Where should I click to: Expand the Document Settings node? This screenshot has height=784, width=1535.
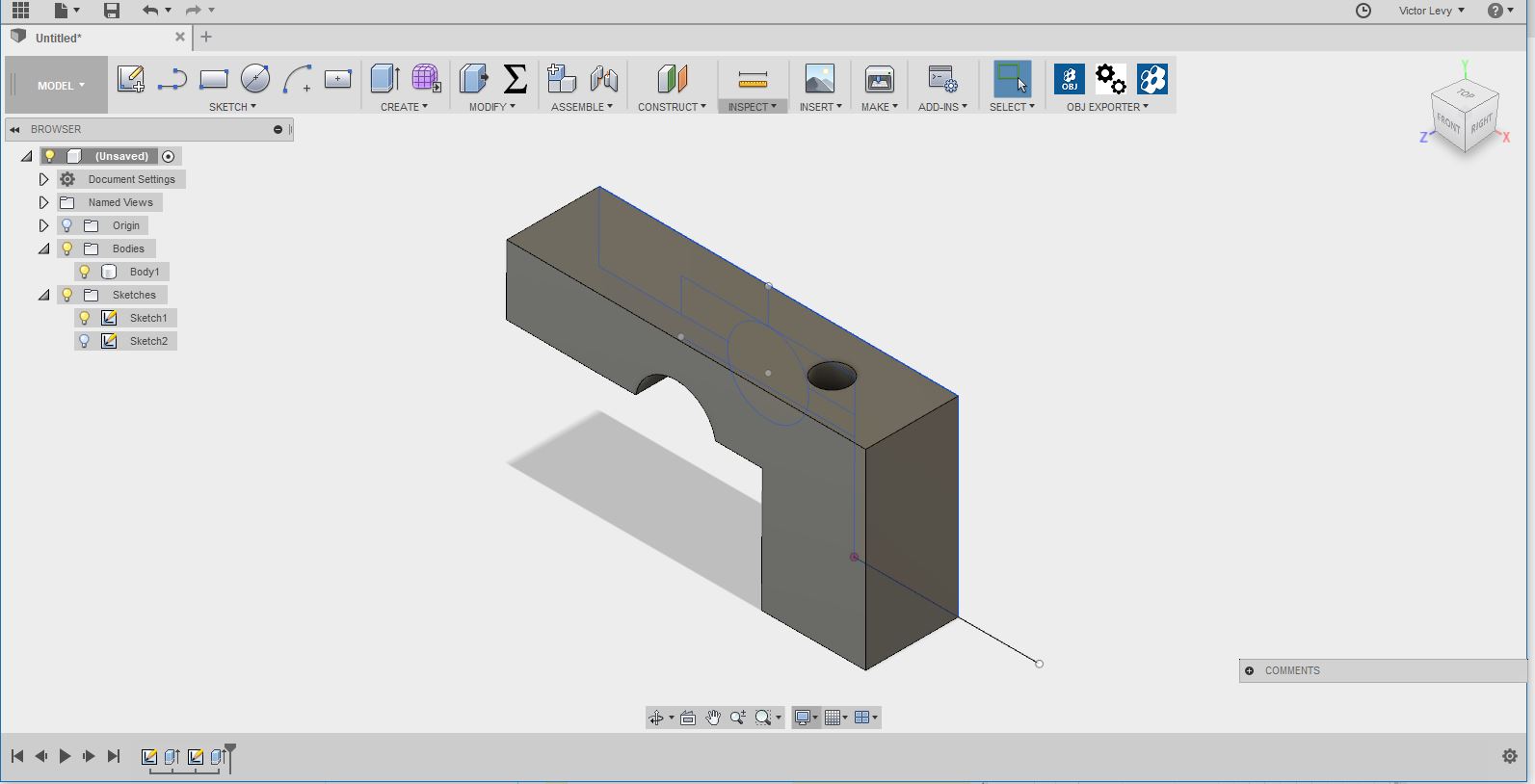pyautogui.click(x=43, y=179)
